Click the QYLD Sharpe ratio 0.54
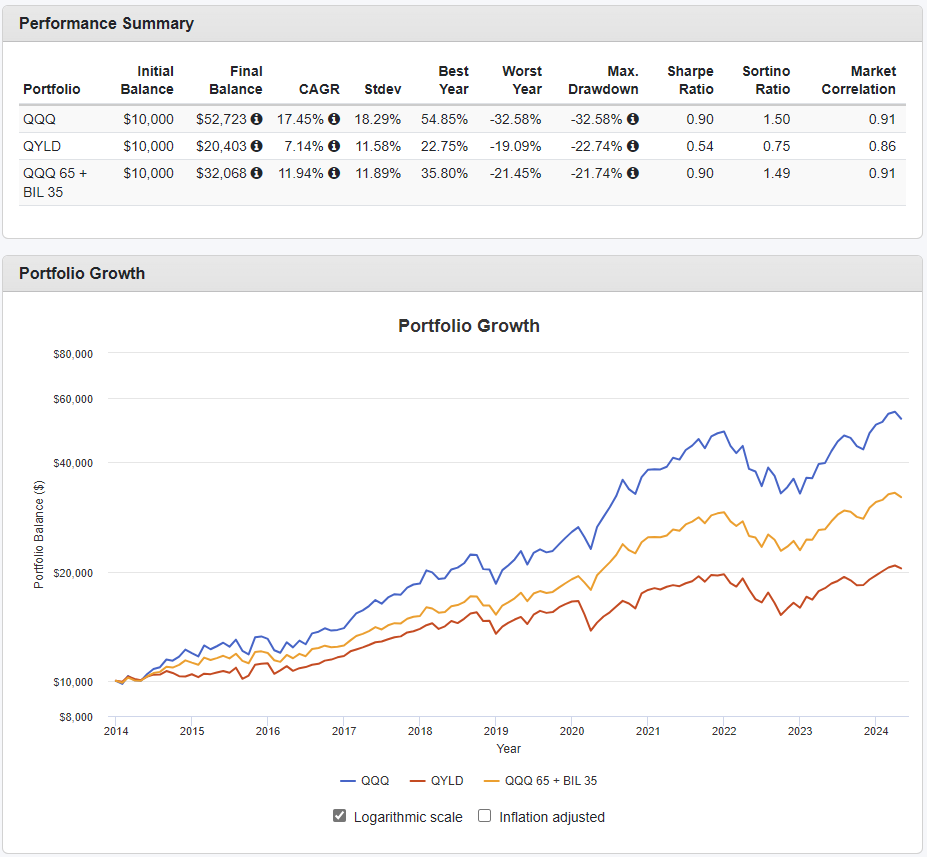927x857 pixels. click(x=700, y=146)
